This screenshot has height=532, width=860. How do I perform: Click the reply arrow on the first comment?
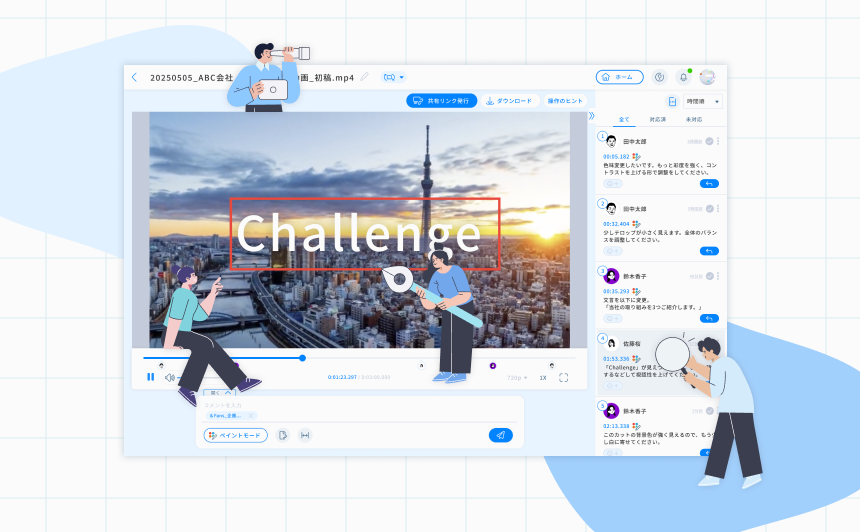710,184
